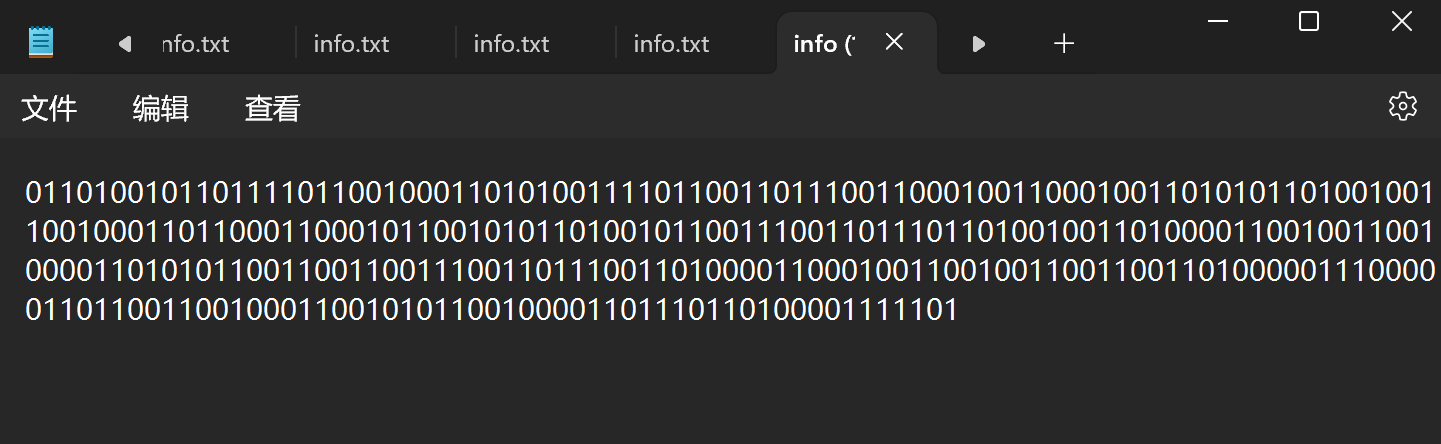
Task: Switch to the second info.txt tab
Action: (351, 44)
